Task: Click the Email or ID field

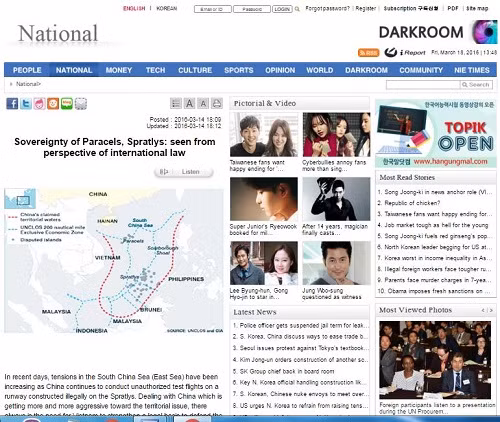Action: (213, 9)
